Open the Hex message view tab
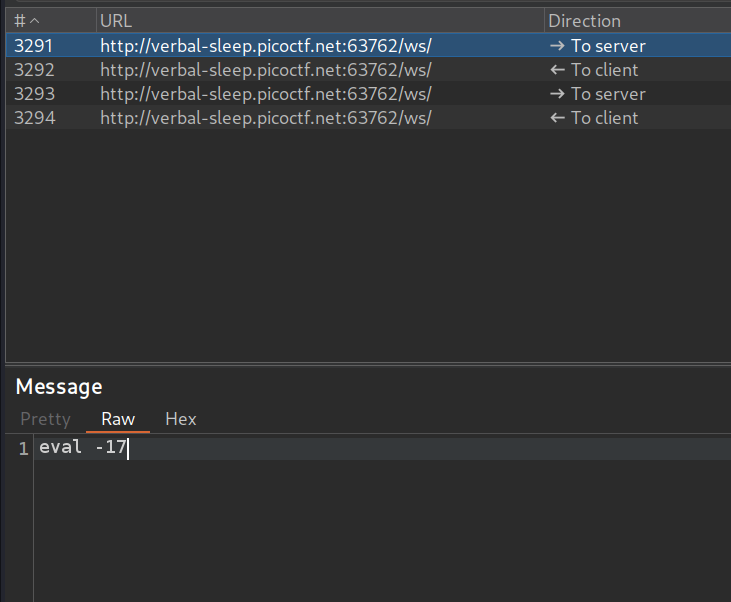 point(181,419)
